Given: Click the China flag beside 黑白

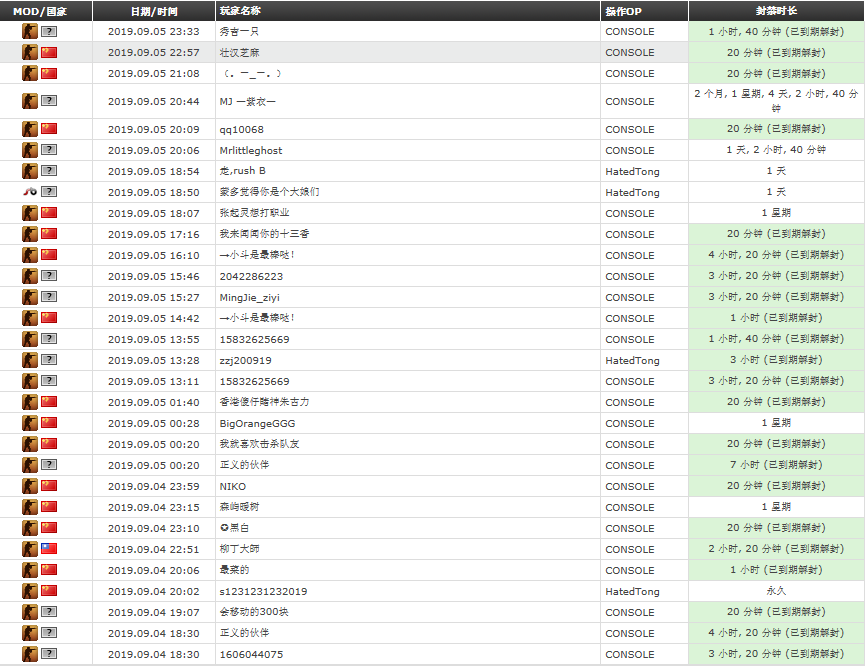Looking at the screenshot, I should pyautogui.click(x=49, y=527).
